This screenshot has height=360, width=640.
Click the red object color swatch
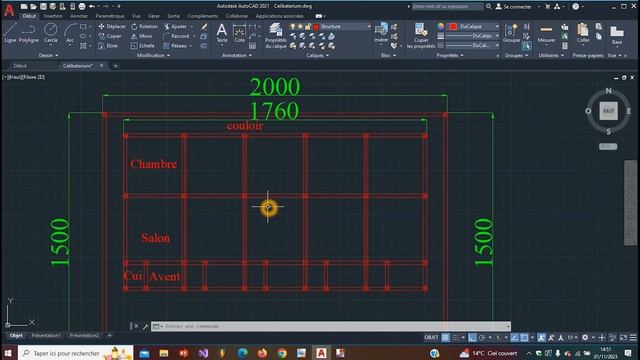point(453,27)
